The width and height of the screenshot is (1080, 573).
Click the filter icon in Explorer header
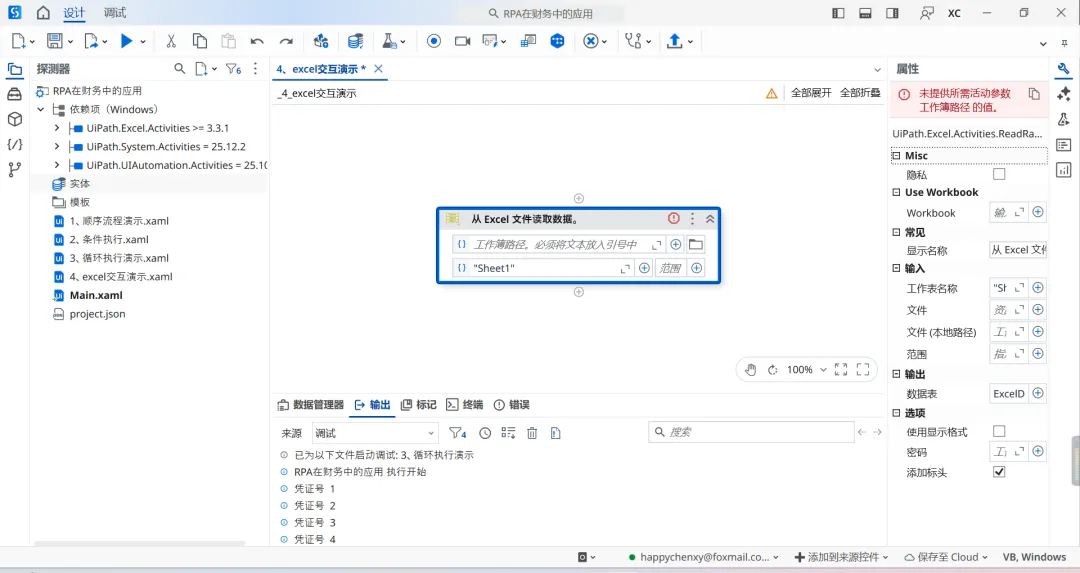(x=233, y=69)
